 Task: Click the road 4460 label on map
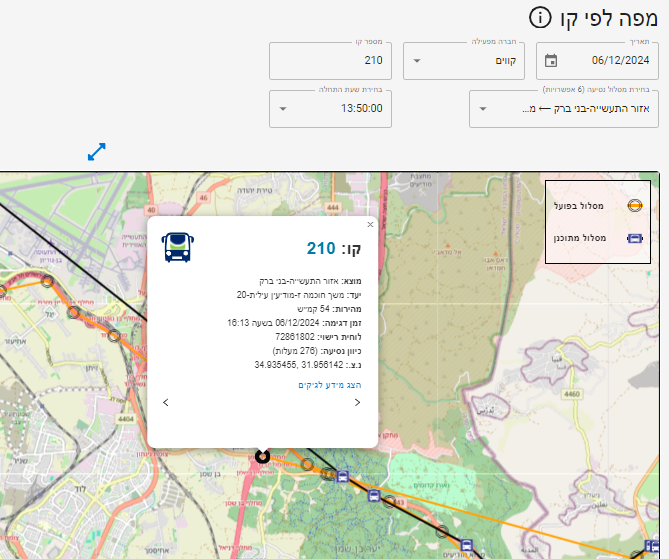[x=572, y=394]
